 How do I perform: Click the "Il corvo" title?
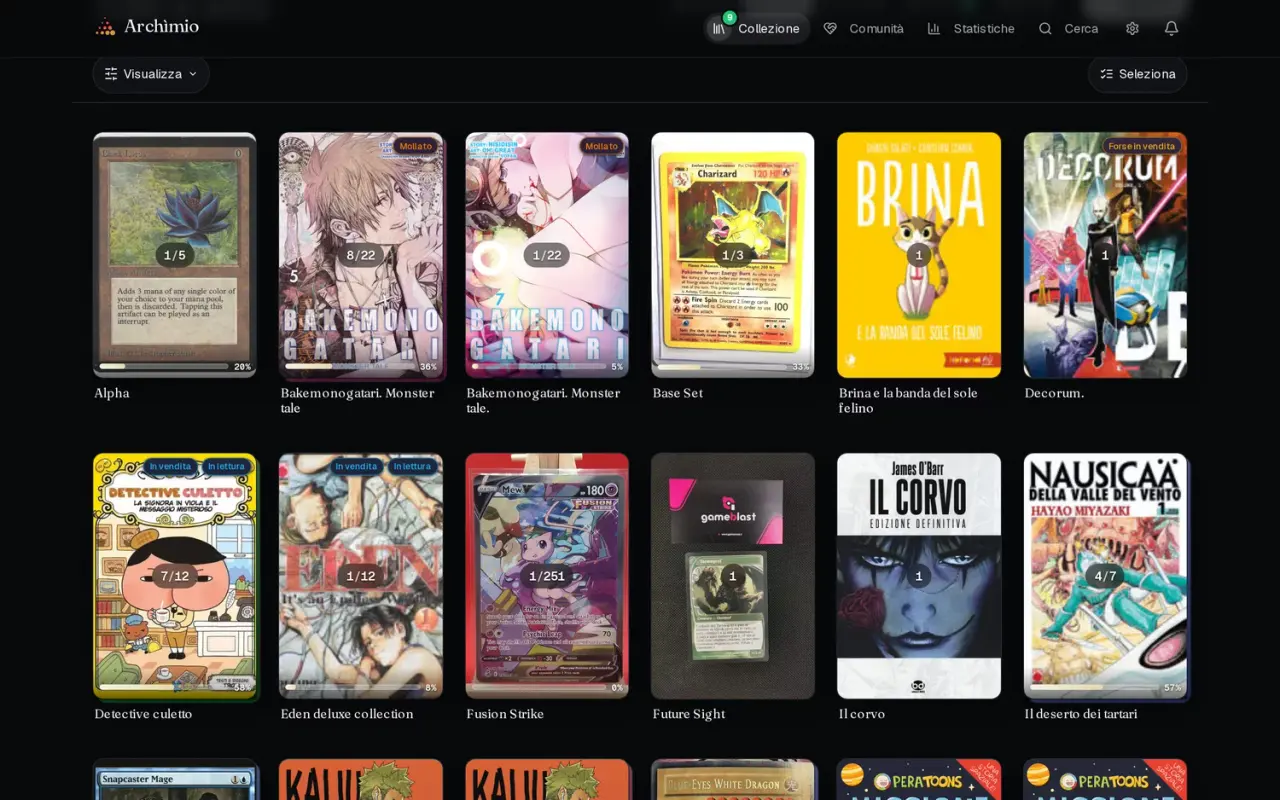pyautogui.click(x=862, y=714)
